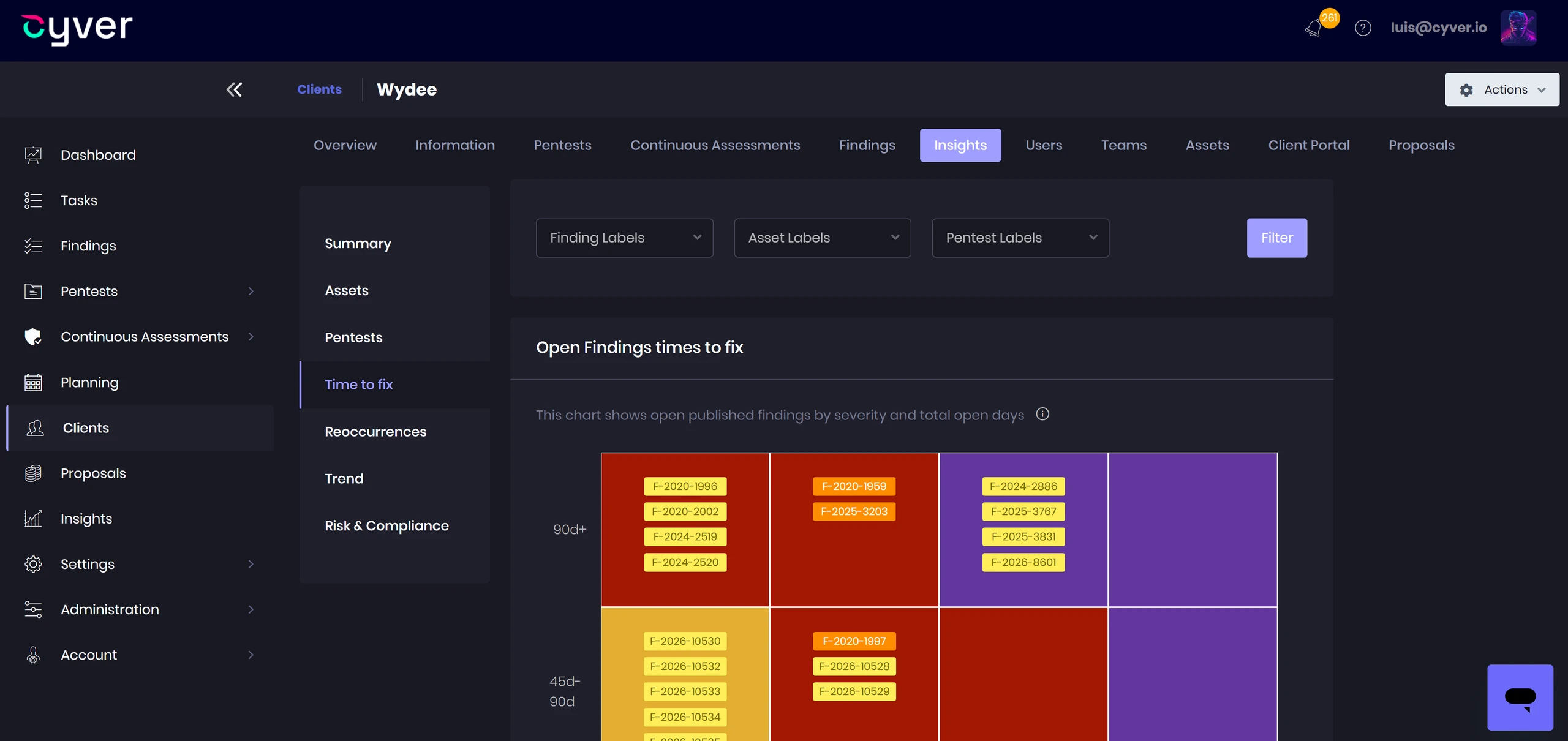Click the Tasks list icon
This screenshot has height=741, width=1568.
pyautogui.click(x=33, y=200)
